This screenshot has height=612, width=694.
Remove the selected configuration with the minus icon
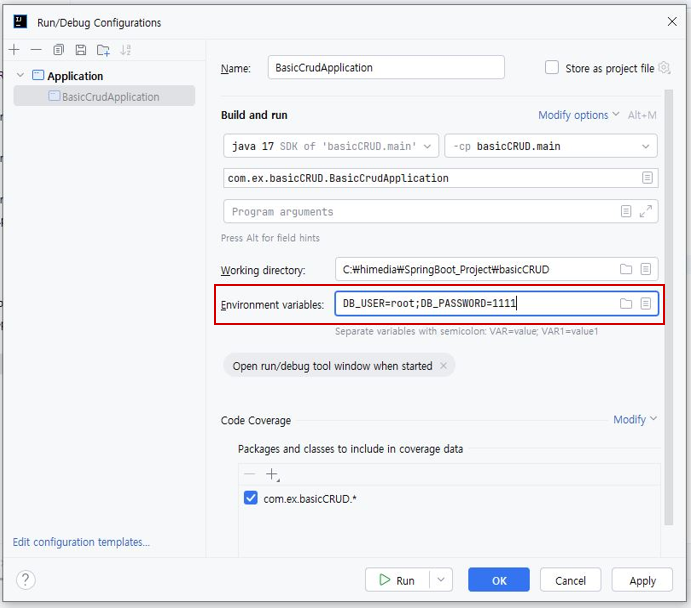(x=36, y=50)
